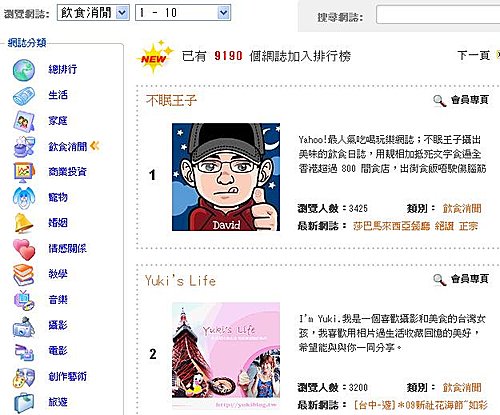Go to next page via 下一頁

pos(473,55)
